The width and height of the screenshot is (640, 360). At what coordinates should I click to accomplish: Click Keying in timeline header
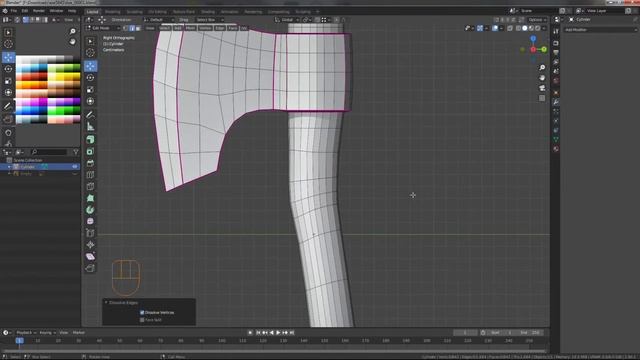47,333
